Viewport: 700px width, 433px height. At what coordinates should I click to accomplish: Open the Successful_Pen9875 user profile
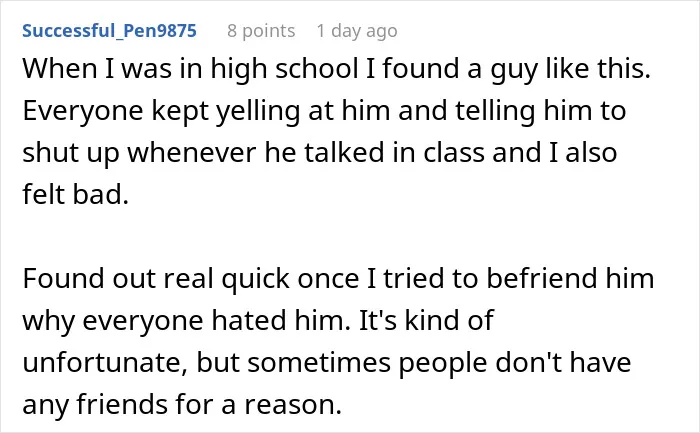(109, 31)
